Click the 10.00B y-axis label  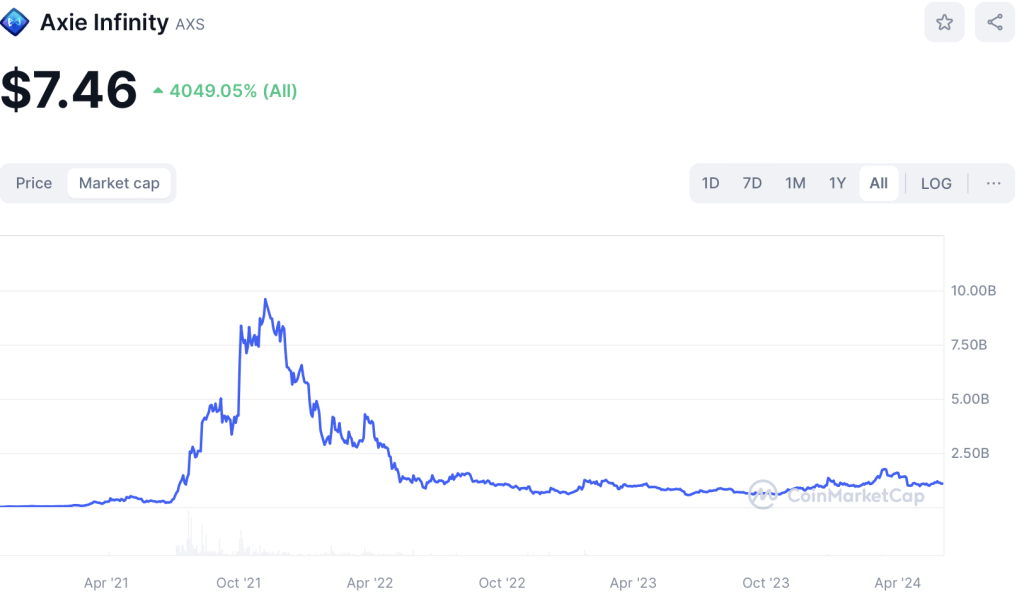tap(973, 291)
